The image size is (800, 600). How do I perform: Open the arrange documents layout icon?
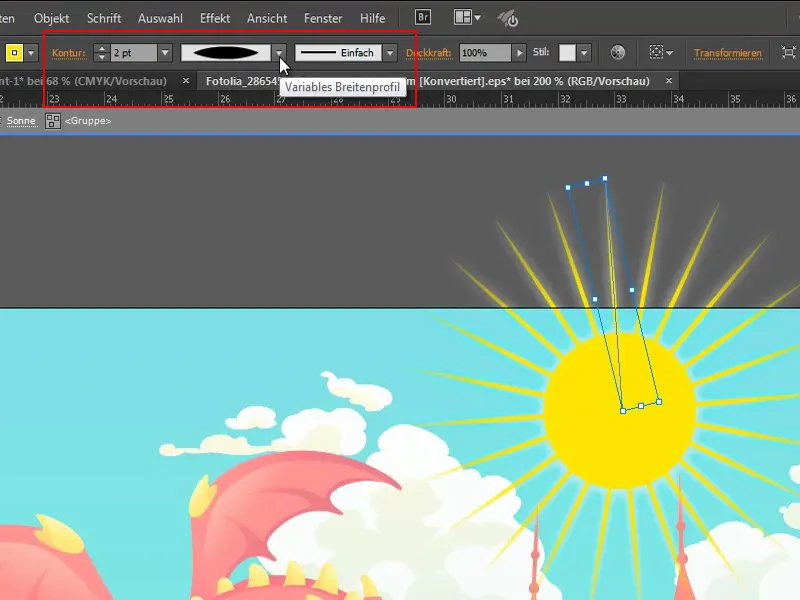click(463, 17)
